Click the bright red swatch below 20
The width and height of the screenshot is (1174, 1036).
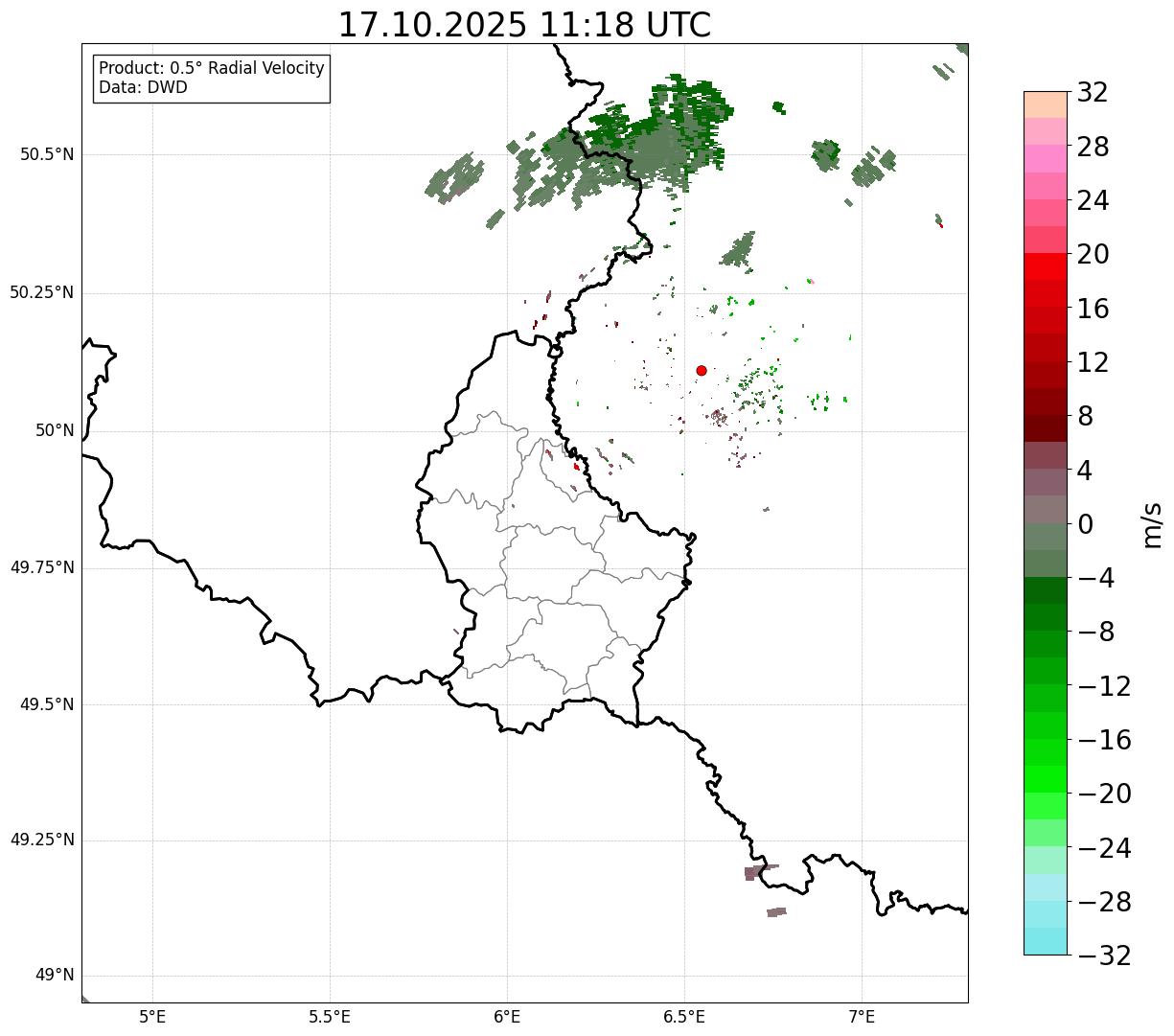(x=1045, y=266)
